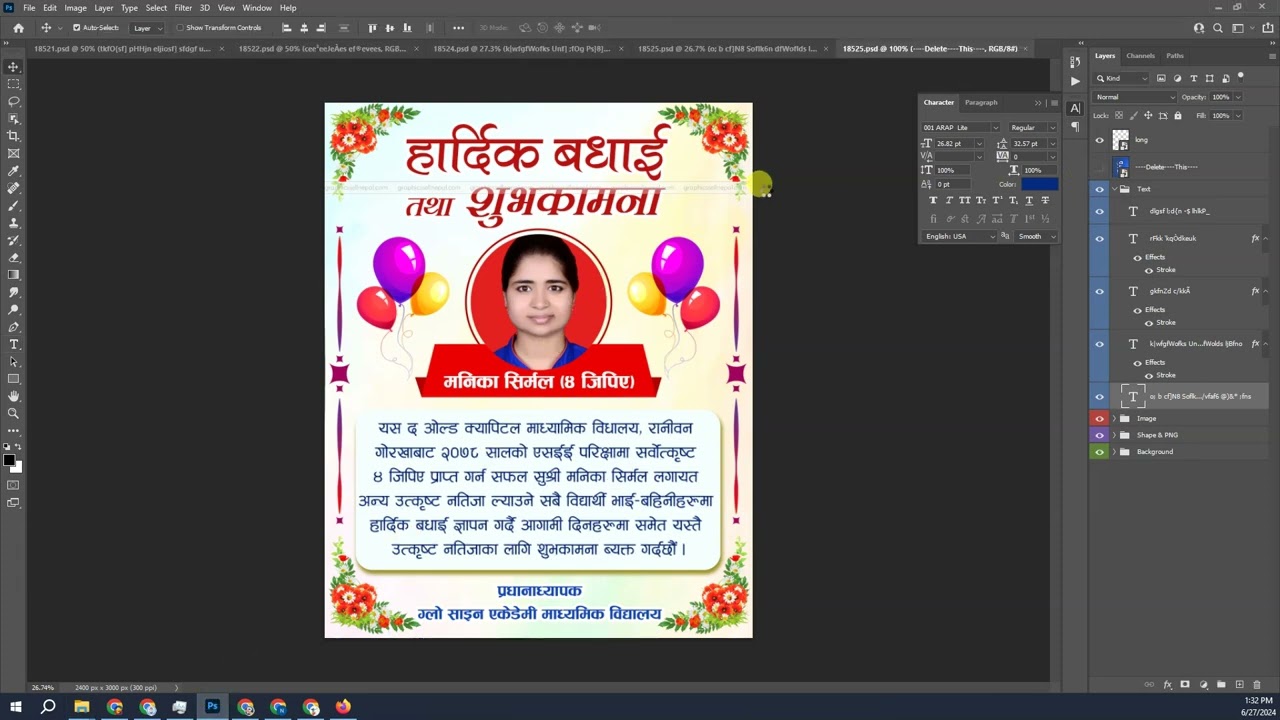Open the Windows Start menu

tap(15, 707)
